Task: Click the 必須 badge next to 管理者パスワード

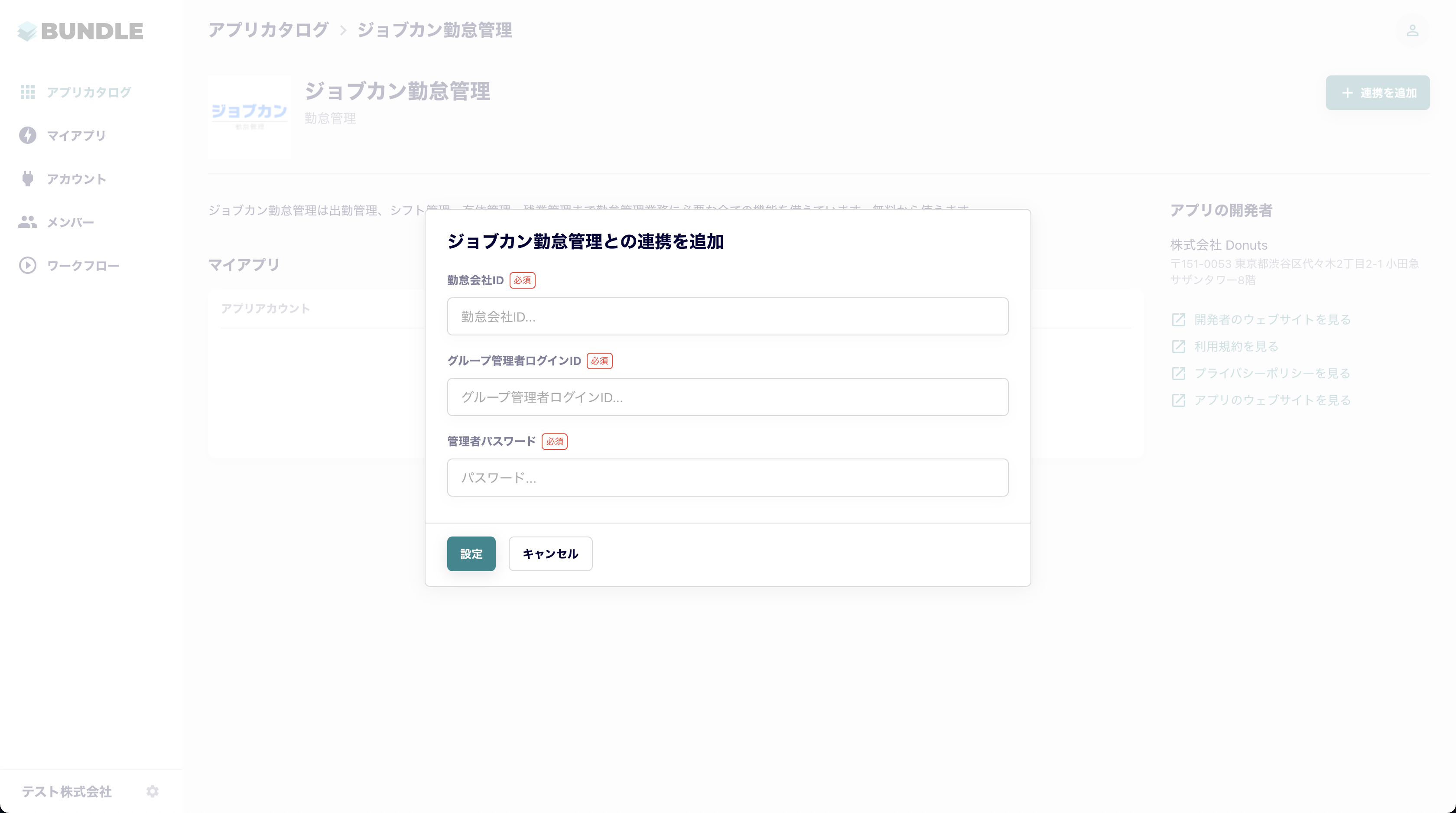Action: (x=555, y=442)
